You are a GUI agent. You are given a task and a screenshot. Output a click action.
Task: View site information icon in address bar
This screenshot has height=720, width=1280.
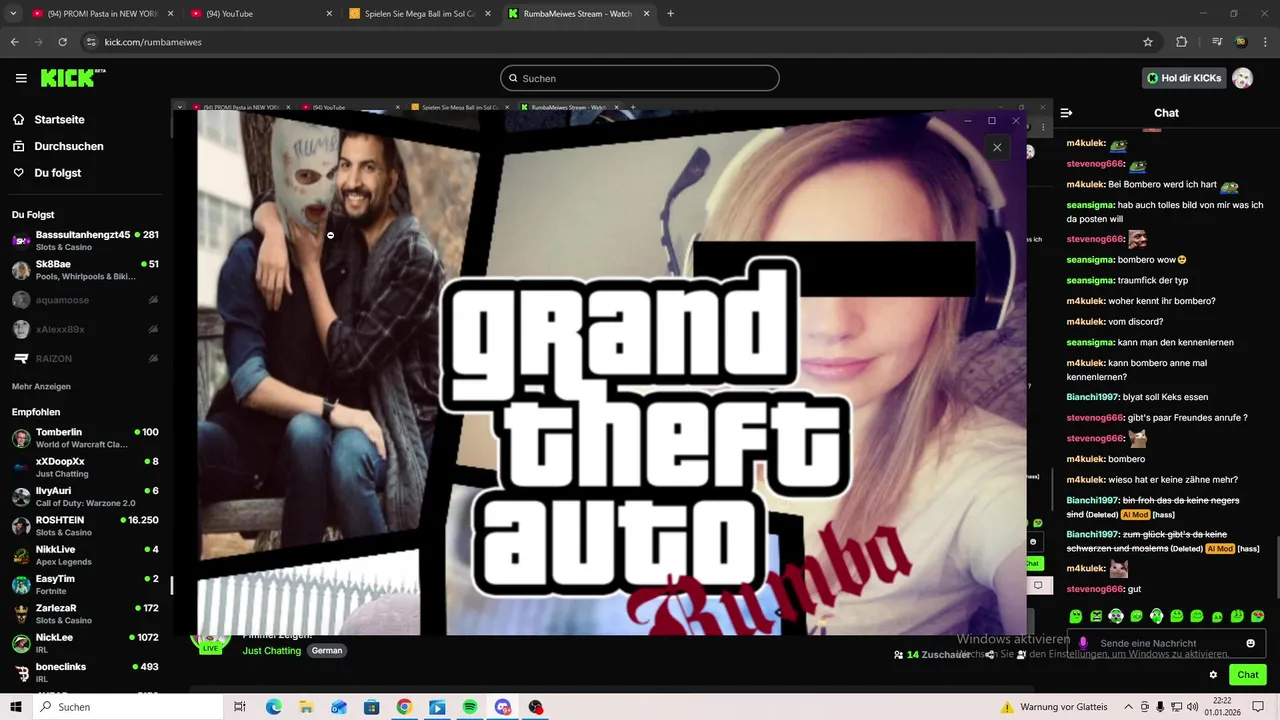tap(91, 42)
